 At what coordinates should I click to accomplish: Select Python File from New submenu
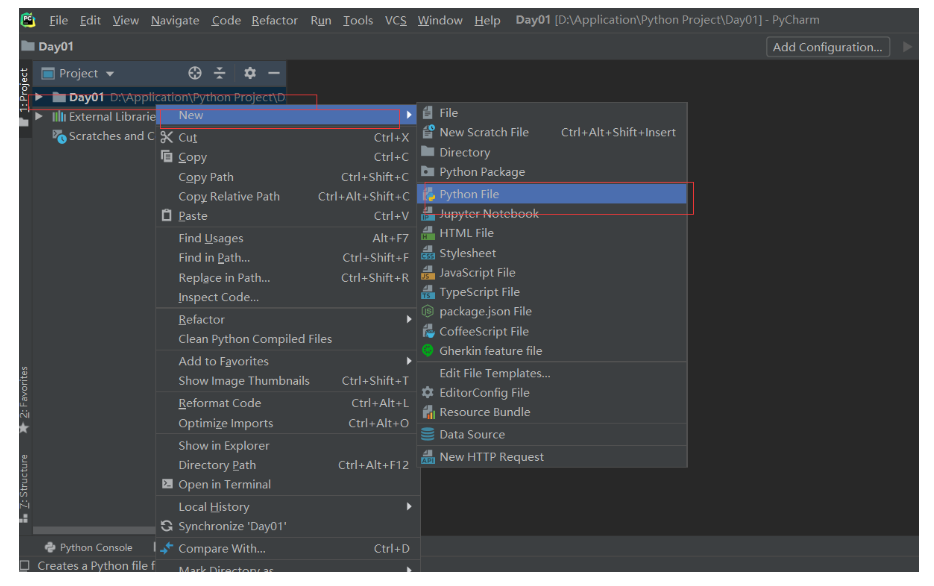[x=552, y=194]
